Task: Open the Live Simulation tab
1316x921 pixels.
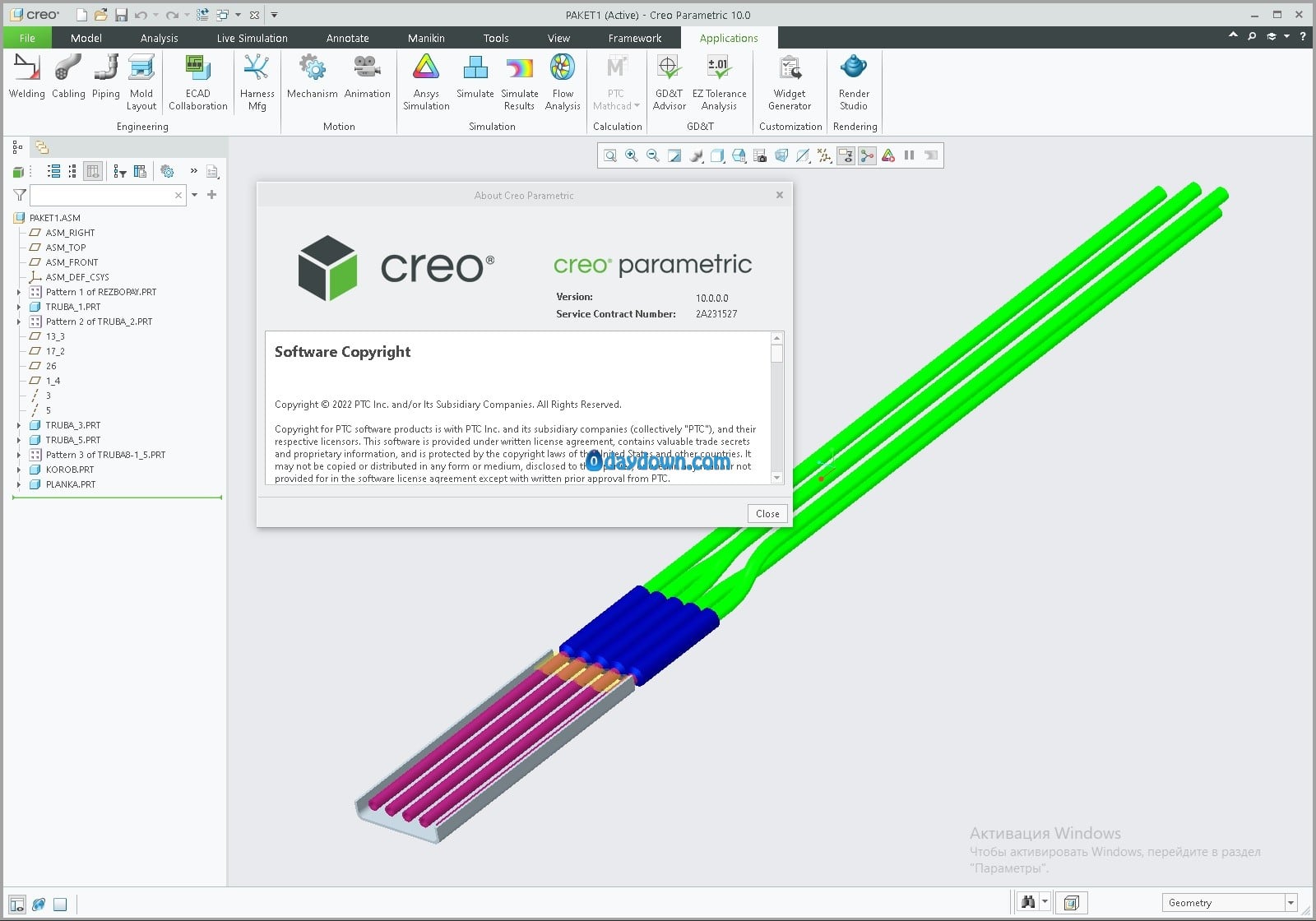Action: pyautogui.click(x=252, y=38)
